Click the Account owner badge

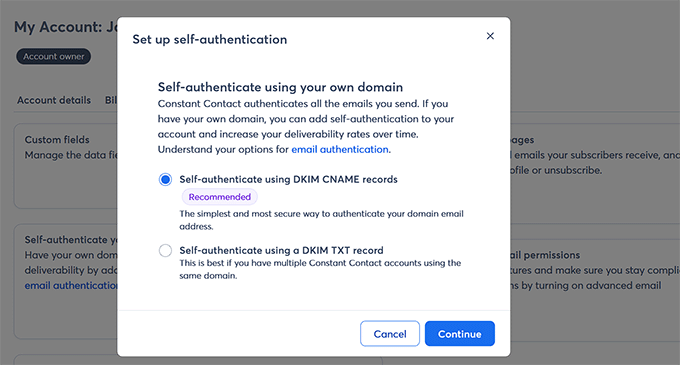[x=54, y=56]
